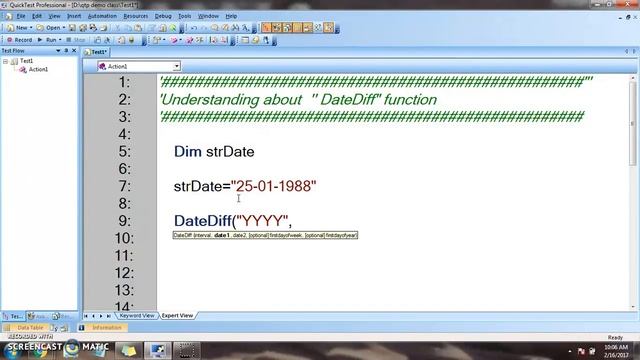640x360 pixels.
Task: Click the first-tab navigation arrow
Action: pos(86,316)
